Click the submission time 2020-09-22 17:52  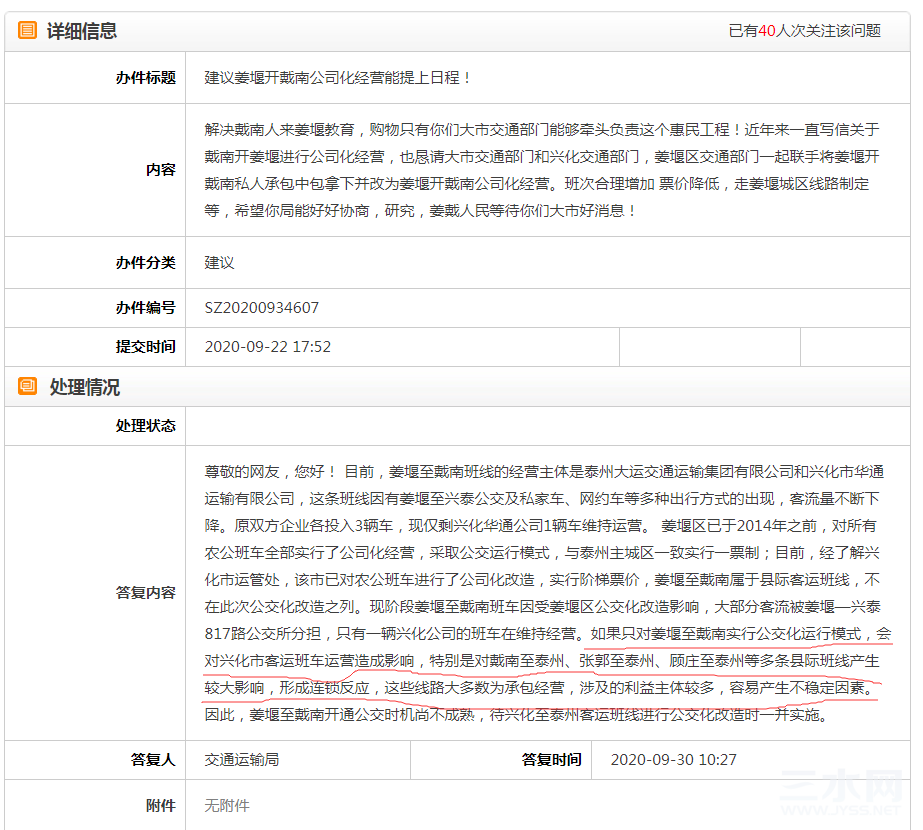tap(267, 347)
